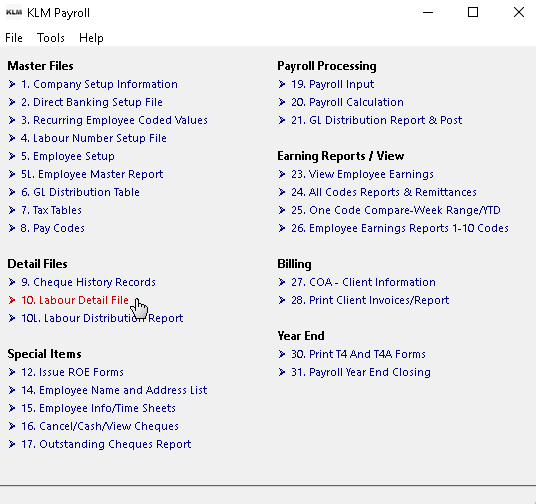536x504 pixels.
Task: Click arrow icon next to Pay Codes
Action: (x=12, y=228)
